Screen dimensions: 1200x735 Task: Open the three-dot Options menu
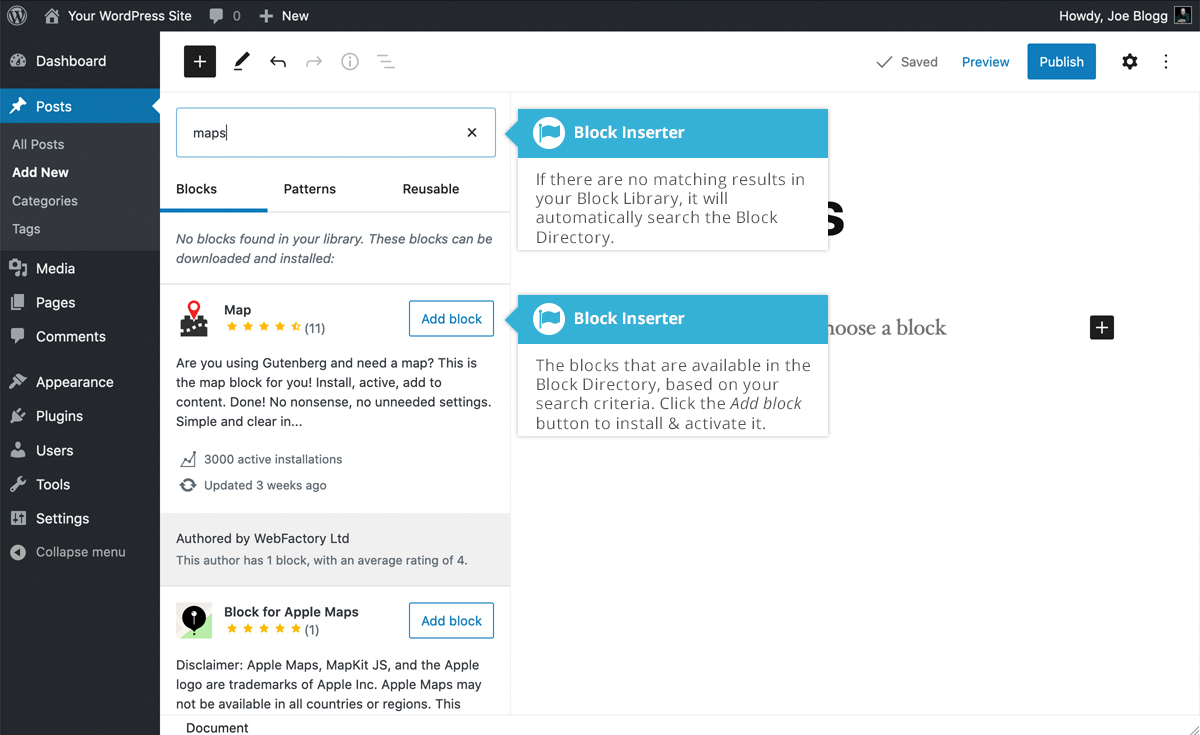pos(1165,61)
